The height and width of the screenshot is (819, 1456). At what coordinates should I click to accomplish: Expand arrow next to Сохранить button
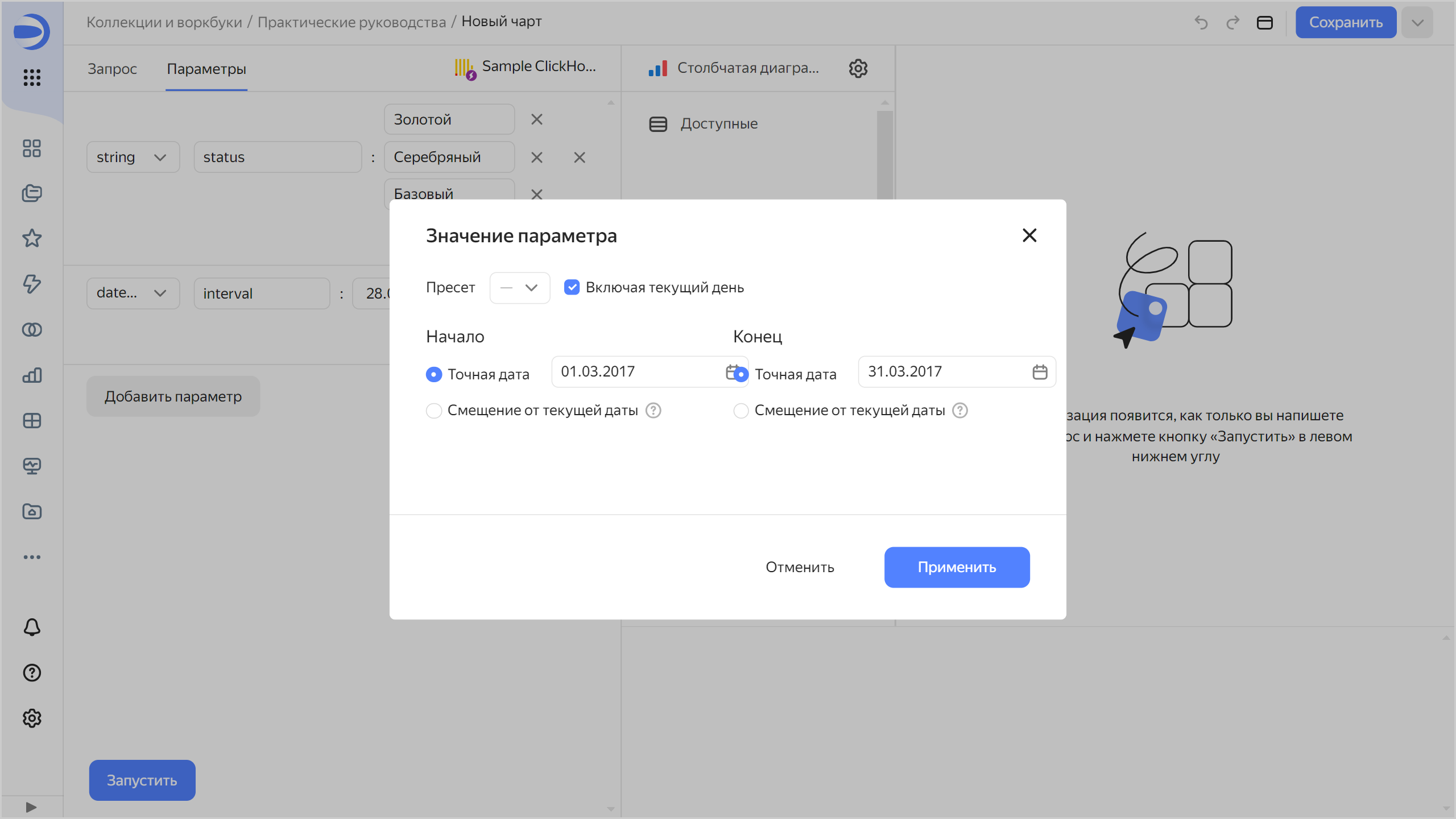pos(1417,23)
